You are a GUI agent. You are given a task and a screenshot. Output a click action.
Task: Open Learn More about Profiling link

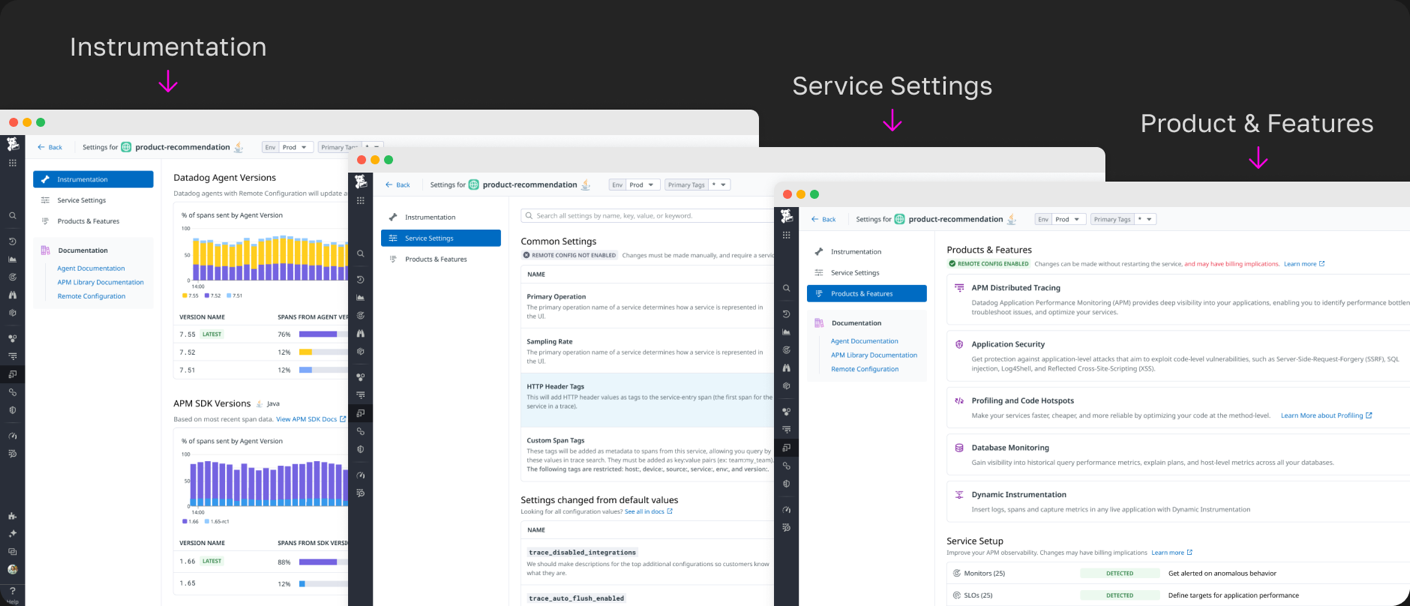[1326, 415]
